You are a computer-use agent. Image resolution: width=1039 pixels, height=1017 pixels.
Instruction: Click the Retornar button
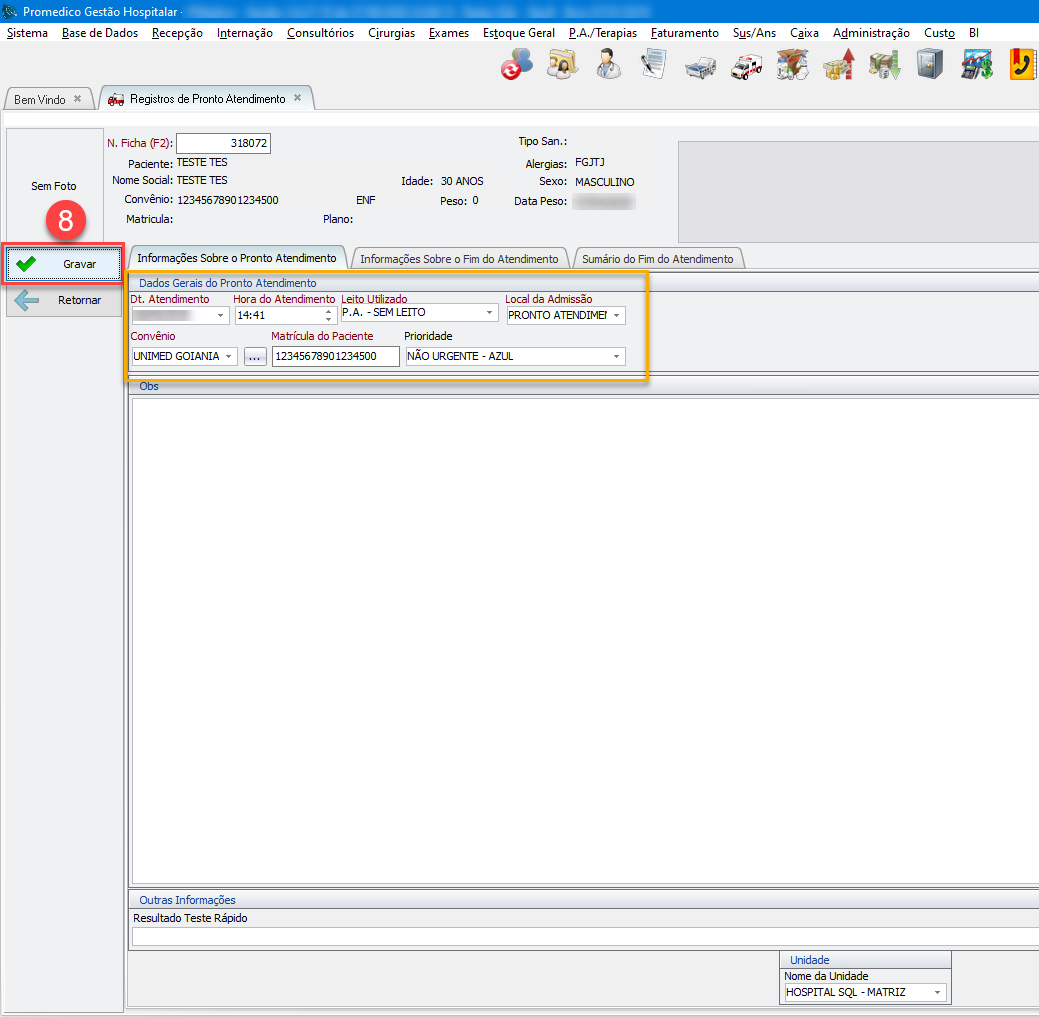tap(64, 300)
